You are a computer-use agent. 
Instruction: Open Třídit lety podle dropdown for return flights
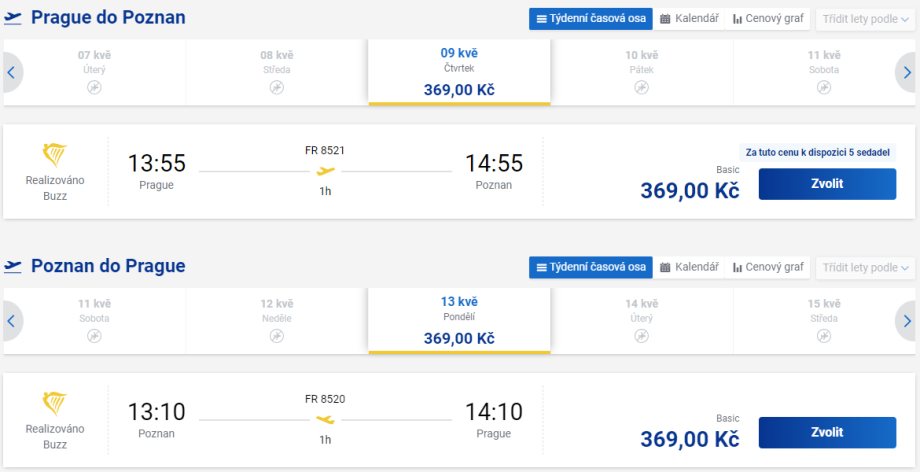865,267
